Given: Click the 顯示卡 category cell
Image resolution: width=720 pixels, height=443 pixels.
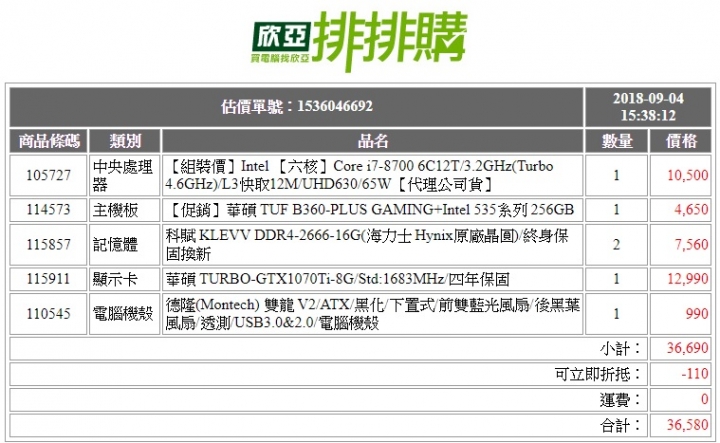Looking at the screenshot, I should pos(125,279).
